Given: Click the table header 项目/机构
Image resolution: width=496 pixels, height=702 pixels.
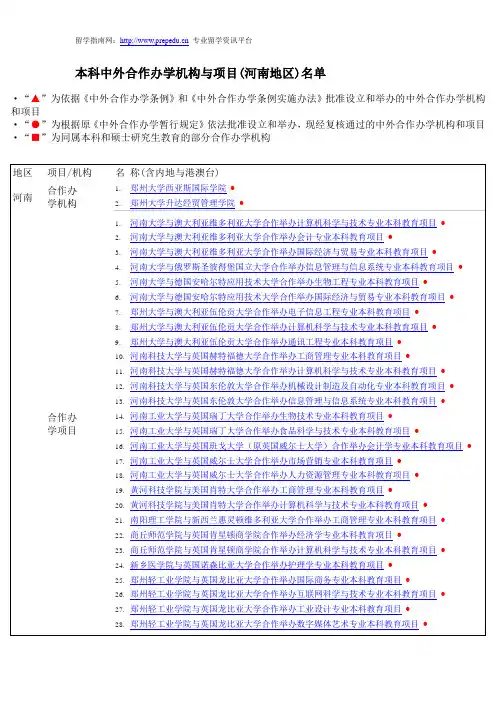Looking at the screenshot, I should click(70, 172).
